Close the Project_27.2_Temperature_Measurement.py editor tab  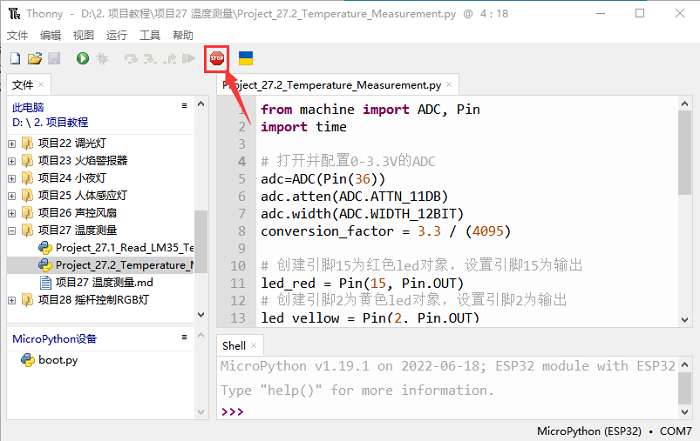pyautogui.click(x=448, y=86)
